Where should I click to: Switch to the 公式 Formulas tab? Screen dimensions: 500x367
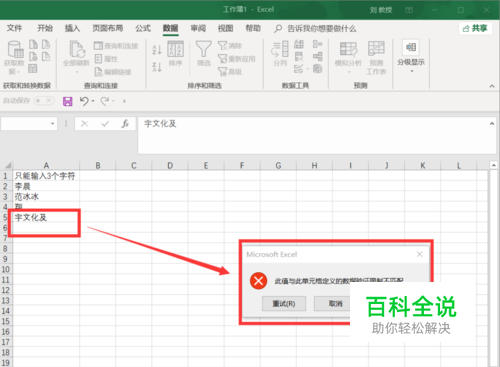[x=143, y=28]
